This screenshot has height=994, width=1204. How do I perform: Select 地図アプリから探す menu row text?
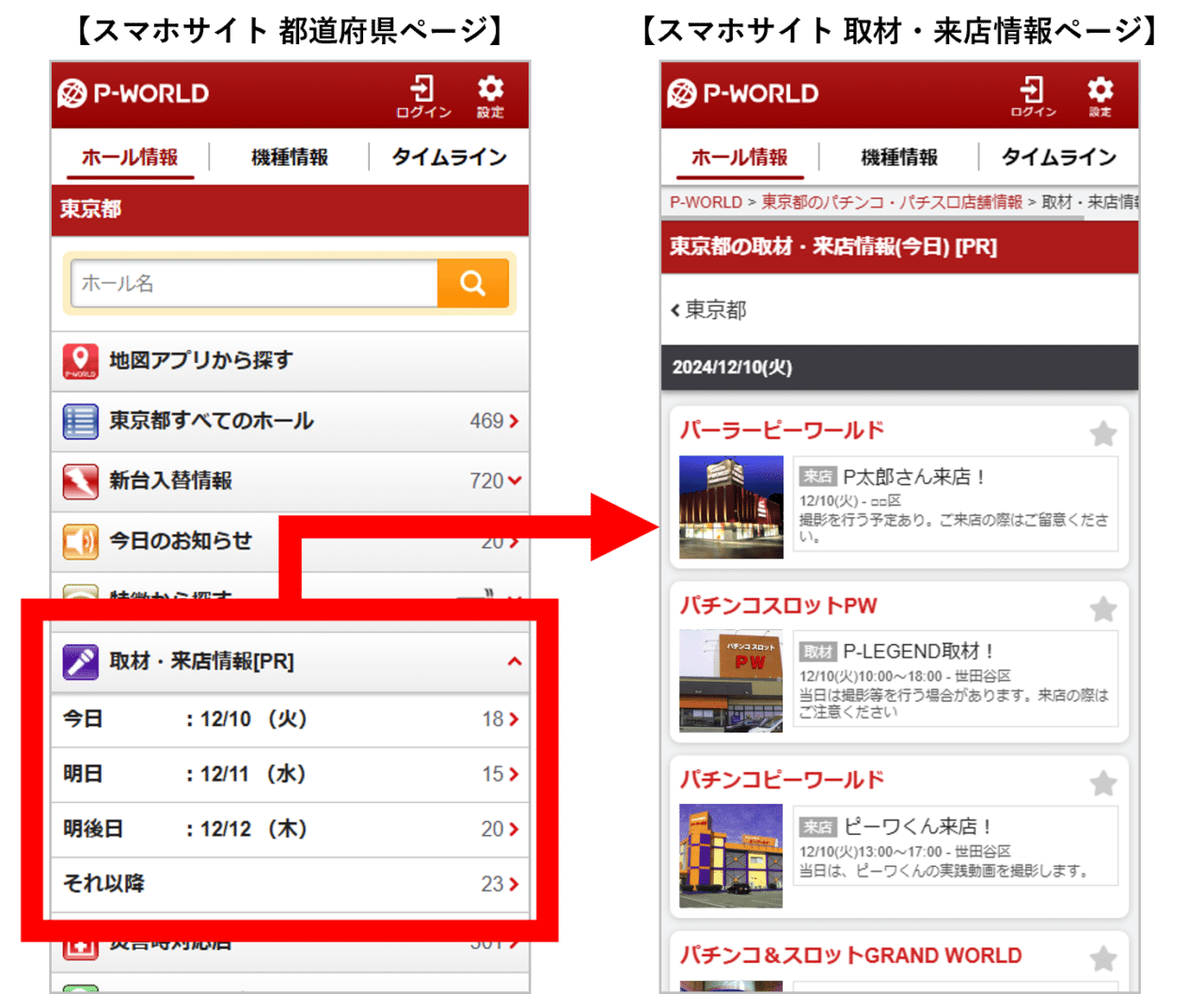pyautogui.click(x=201, y=361)
